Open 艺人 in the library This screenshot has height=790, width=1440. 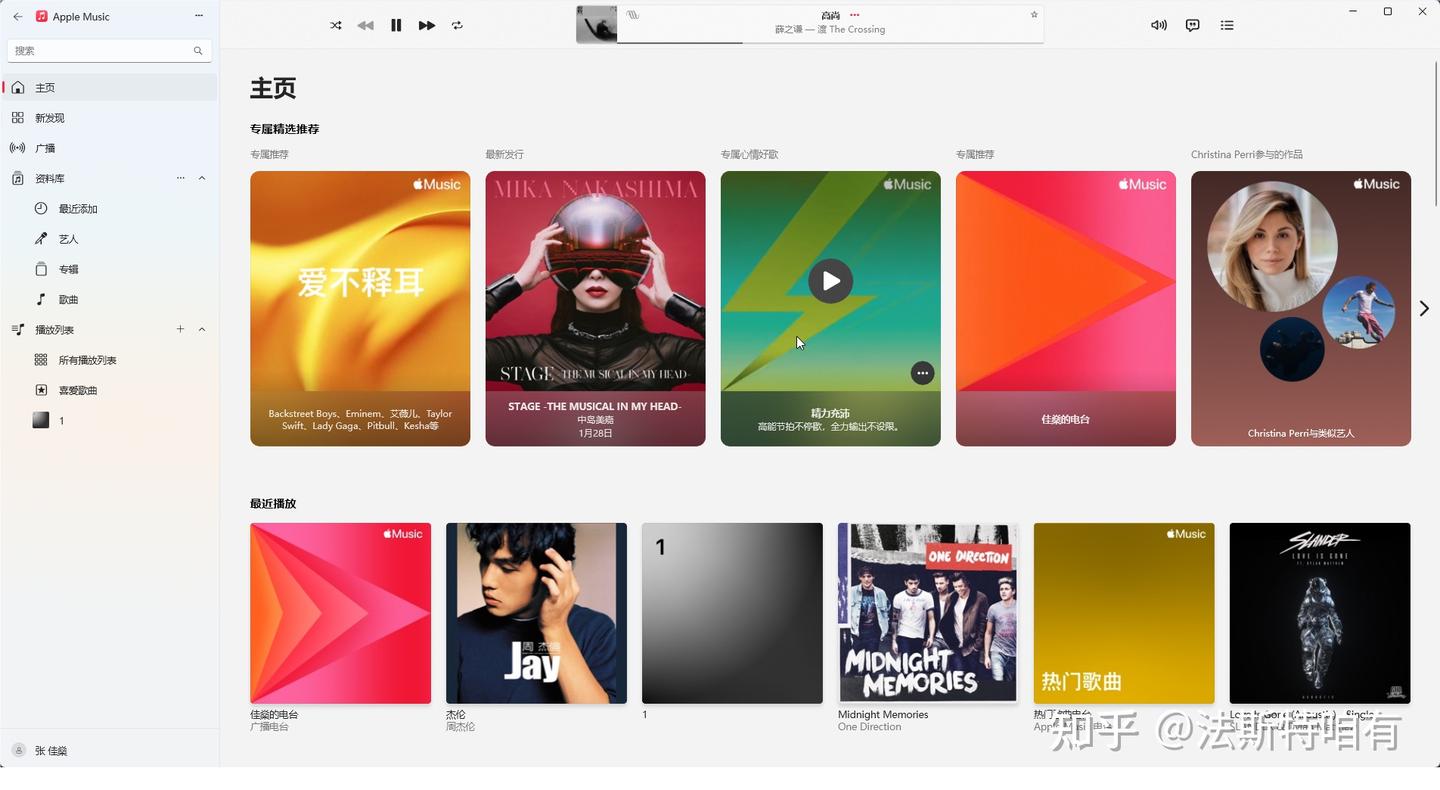tap(110, 239)
